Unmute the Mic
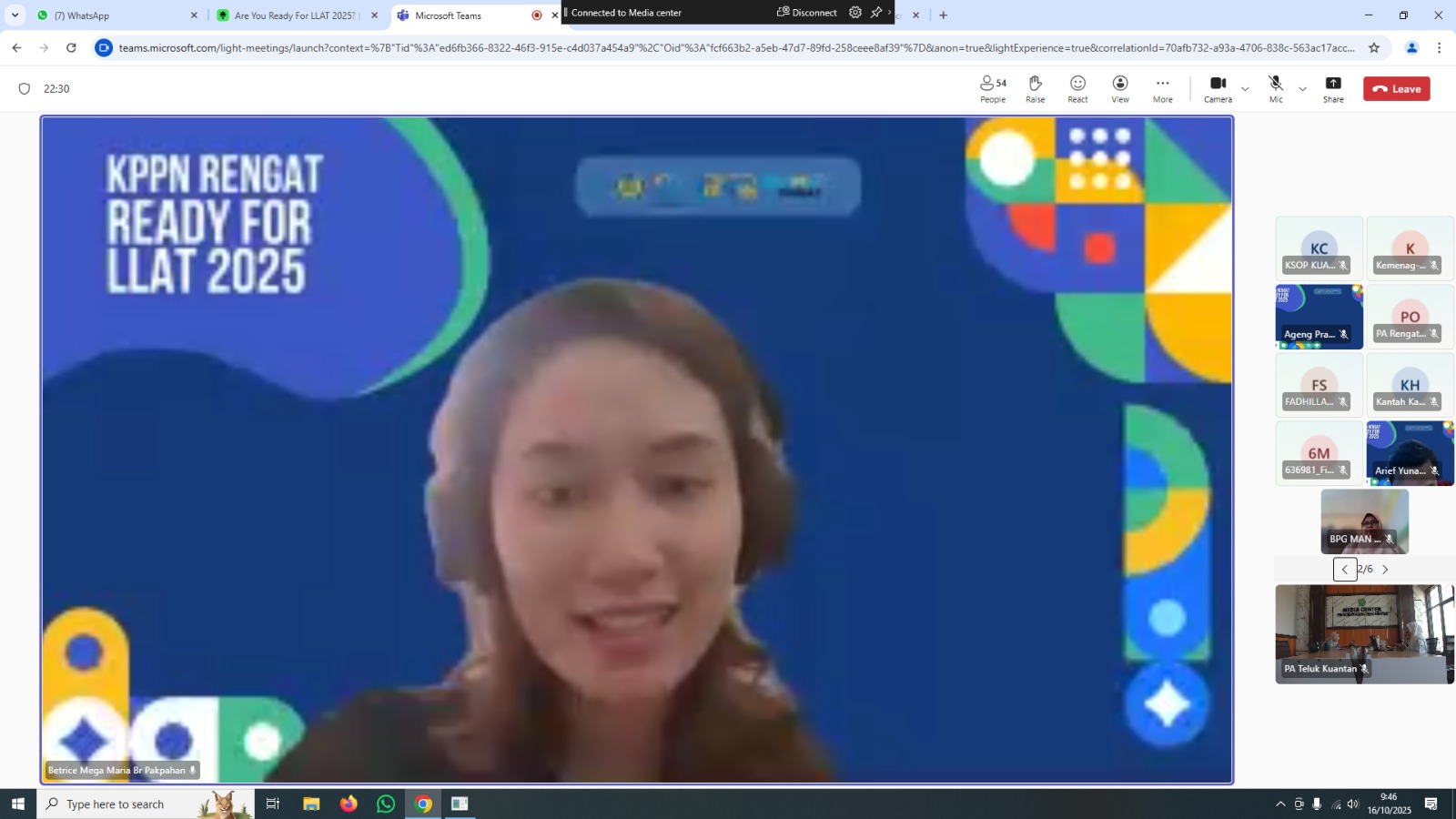Viewport: 1456px width, 819px height. click(x=1276, y=89)
